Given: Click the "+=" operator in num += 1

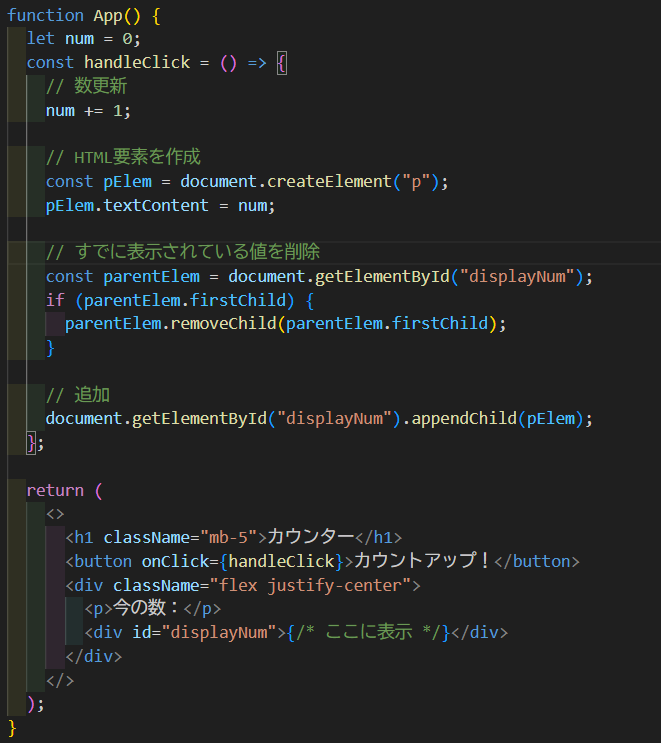Looking at the screenshot, I should 94,110.
